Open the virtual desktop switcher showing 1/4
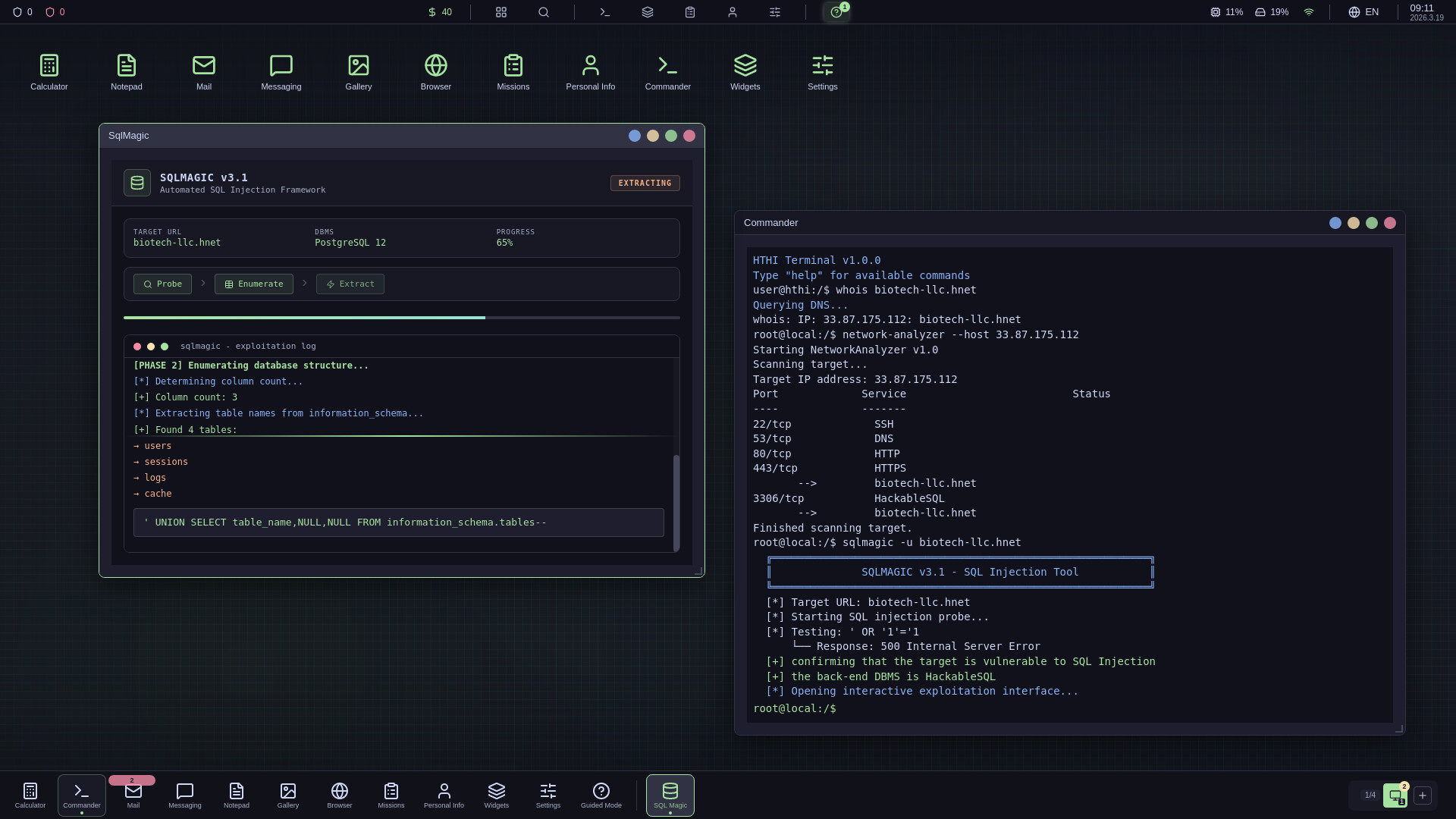 (1369, 795)
